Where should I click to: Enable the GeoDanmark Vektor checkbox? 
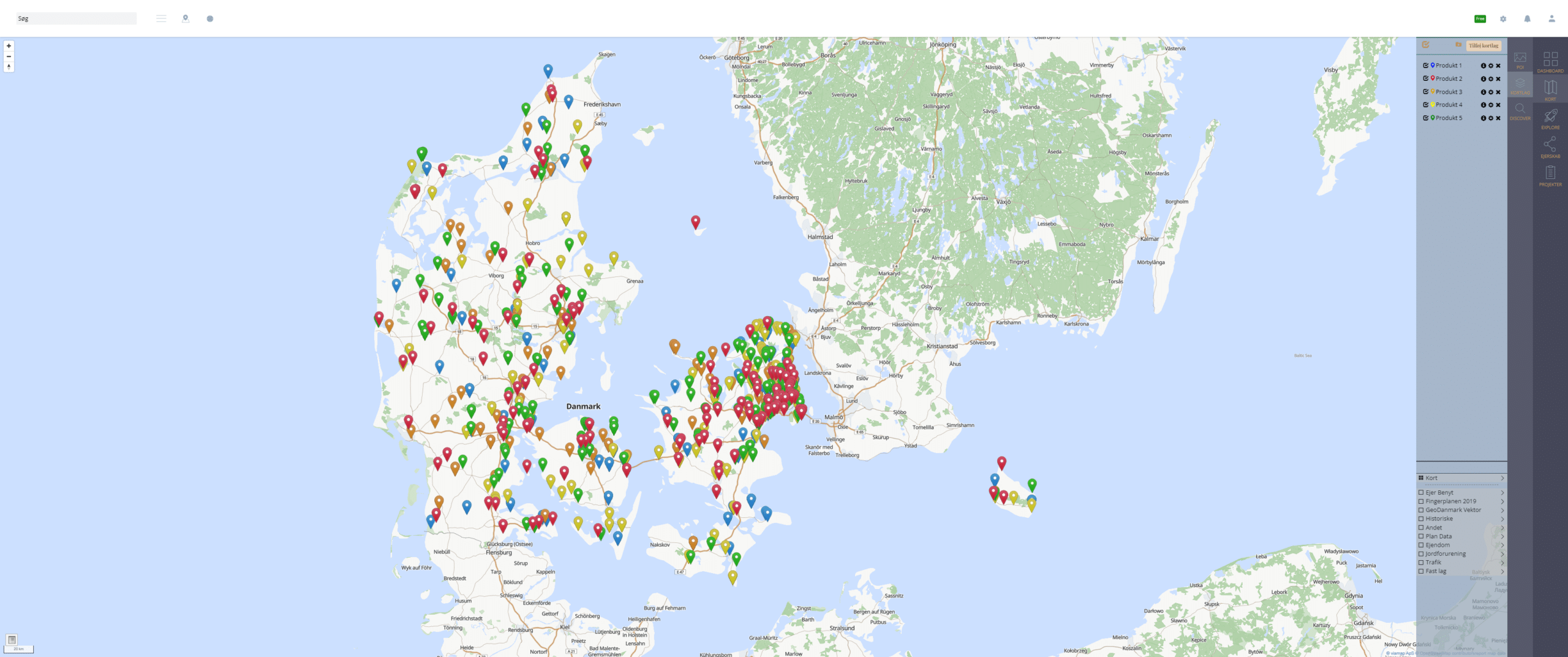click(x=1421, y=510)
